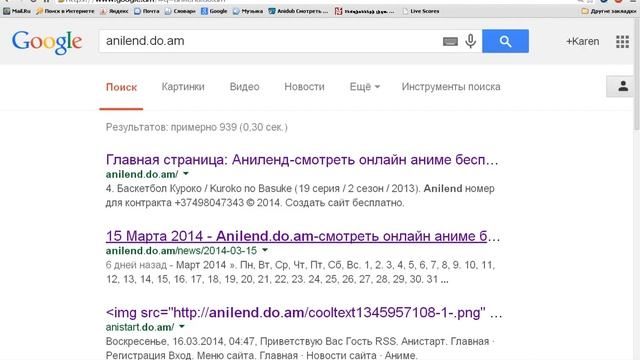Open the Поиск в Интернете bookmark

[65, 11]
